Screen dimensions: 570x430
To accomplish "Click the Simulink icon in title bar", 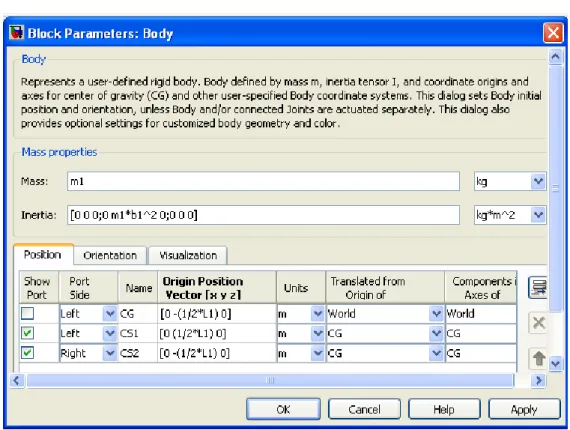I will tap(16, 33).
